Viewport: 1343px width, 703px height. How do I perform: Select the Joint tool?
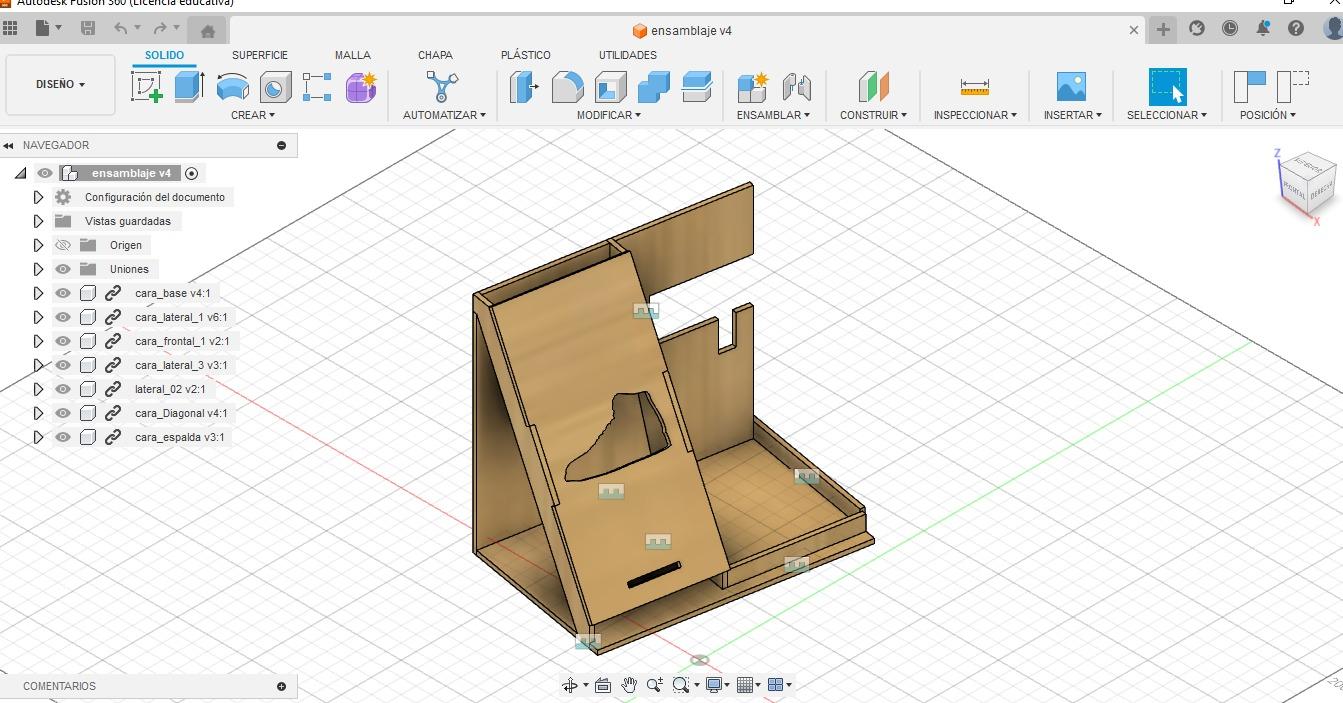tap(796, 87)
